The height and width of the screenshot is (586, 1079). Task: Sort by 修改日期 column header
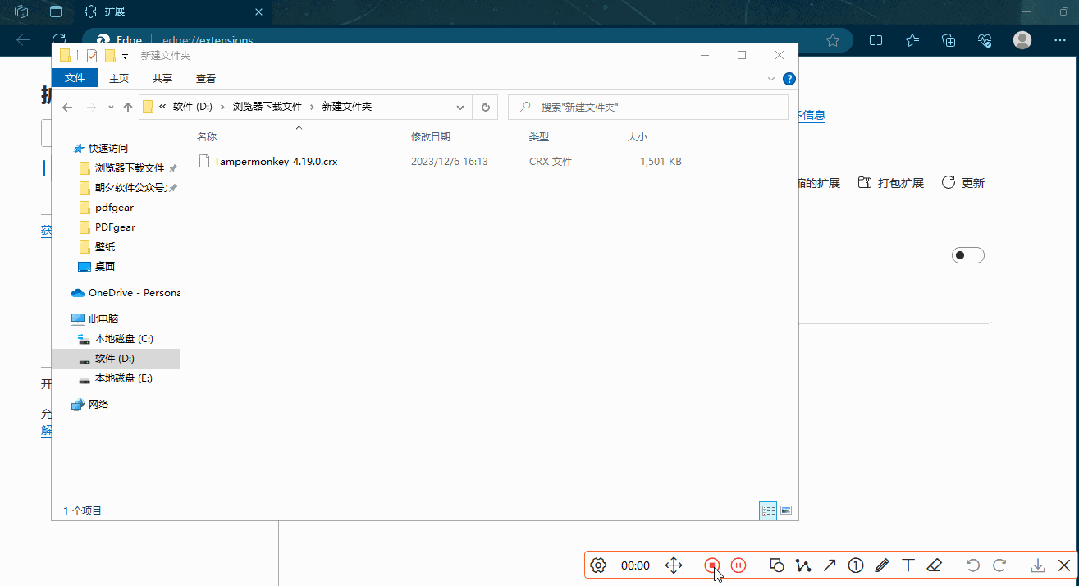431,137
